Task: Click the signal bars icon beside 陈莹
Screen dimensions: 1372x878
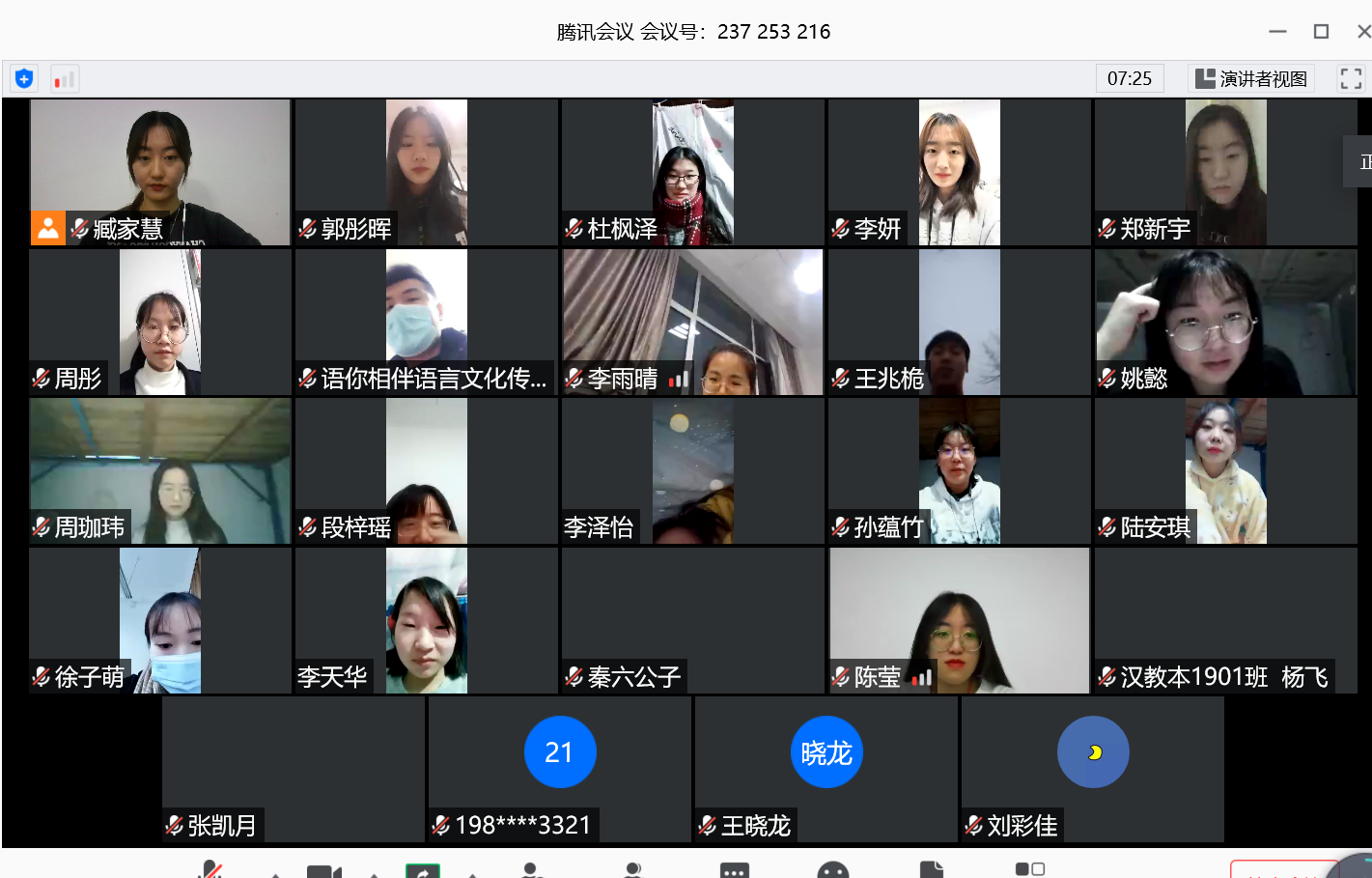Action: point(922,678)
